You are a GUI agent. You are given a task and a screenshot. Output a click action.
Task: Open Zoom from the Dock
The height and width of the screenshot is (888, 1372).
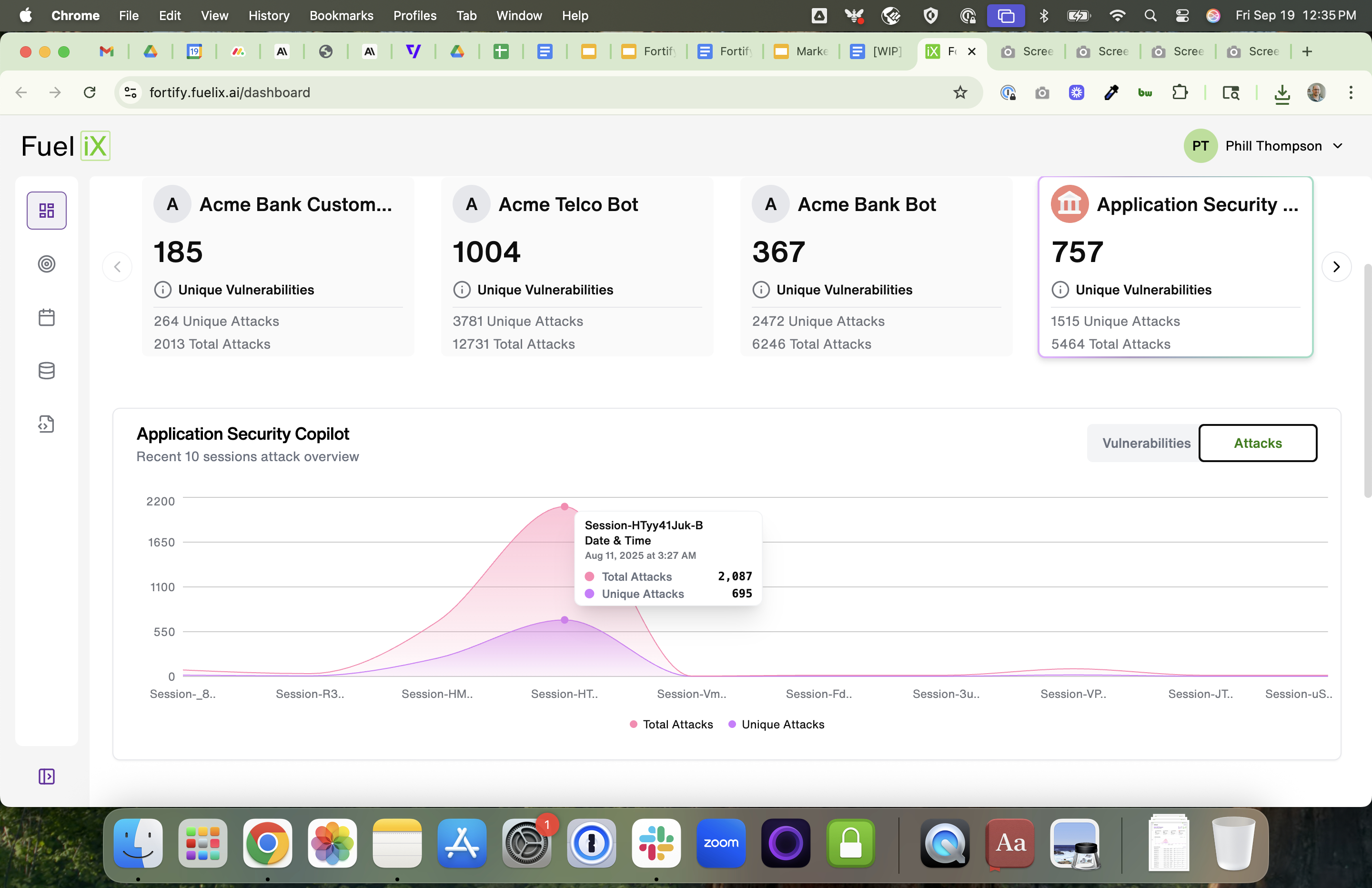click(721, 843)
